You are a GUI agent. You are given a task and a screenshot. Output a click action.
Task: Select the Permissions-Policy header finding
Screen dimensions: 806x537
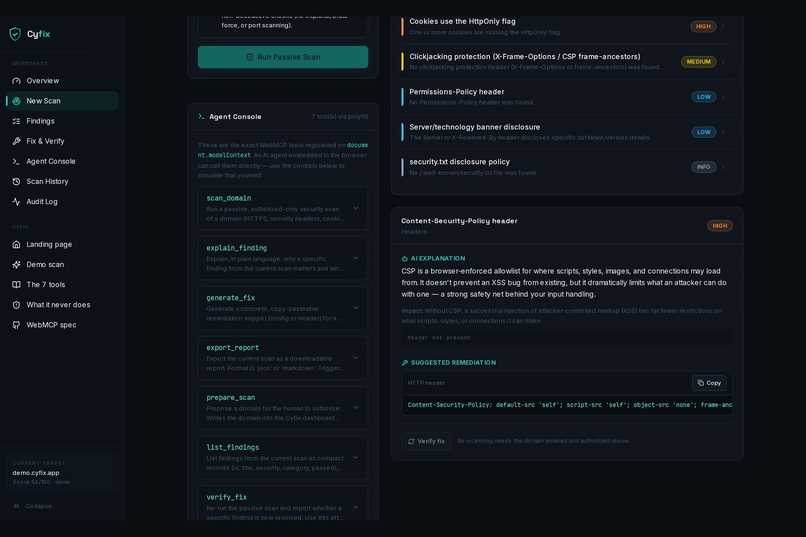point(566,97)
